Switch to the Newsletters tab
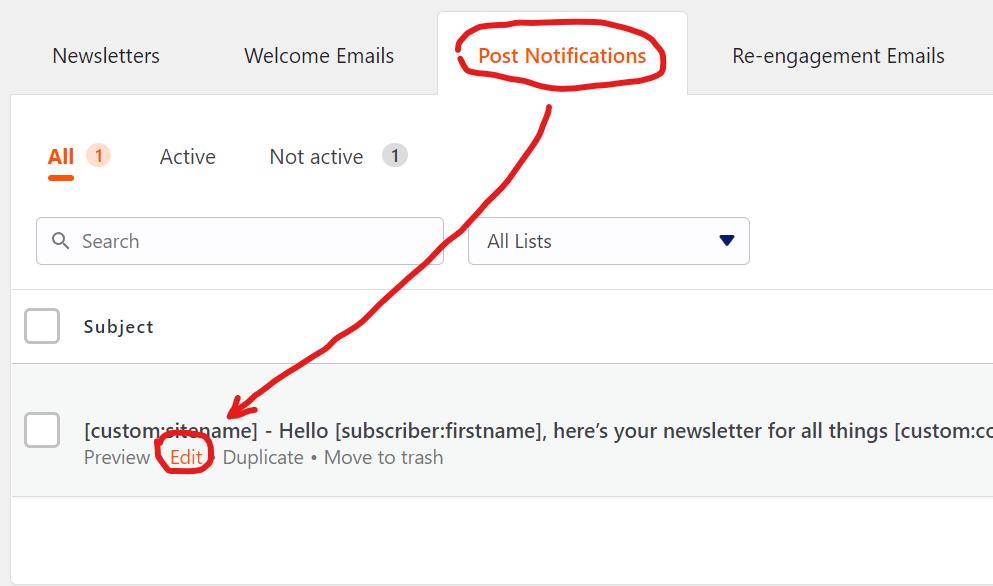Viewport: 993px width, 586px height. coord(106,56)
